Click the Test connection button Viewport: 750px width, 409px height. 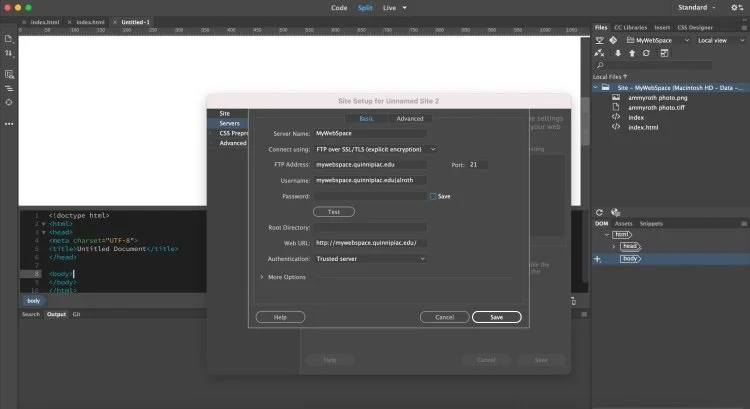(x=334, y=211)
